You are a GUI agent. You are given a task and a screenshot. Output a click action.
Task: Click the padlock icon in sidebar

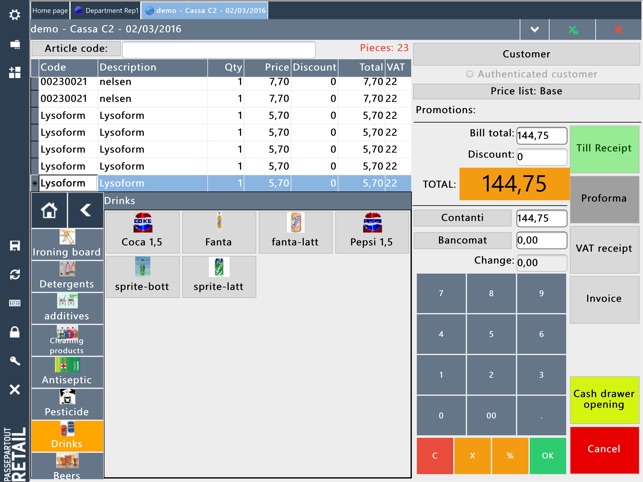[x=15, y=332]
